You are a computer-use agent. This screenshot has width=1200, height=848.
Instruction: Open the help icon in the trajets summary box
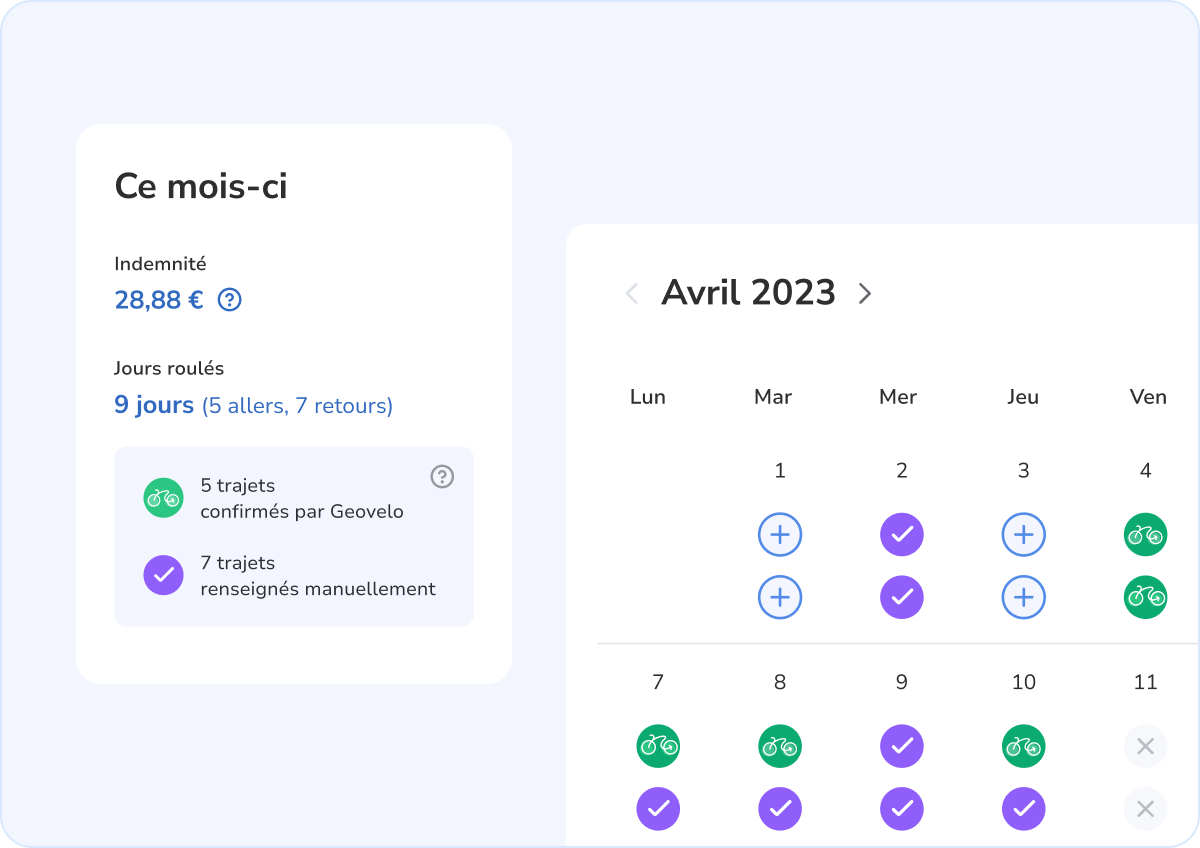442,477
